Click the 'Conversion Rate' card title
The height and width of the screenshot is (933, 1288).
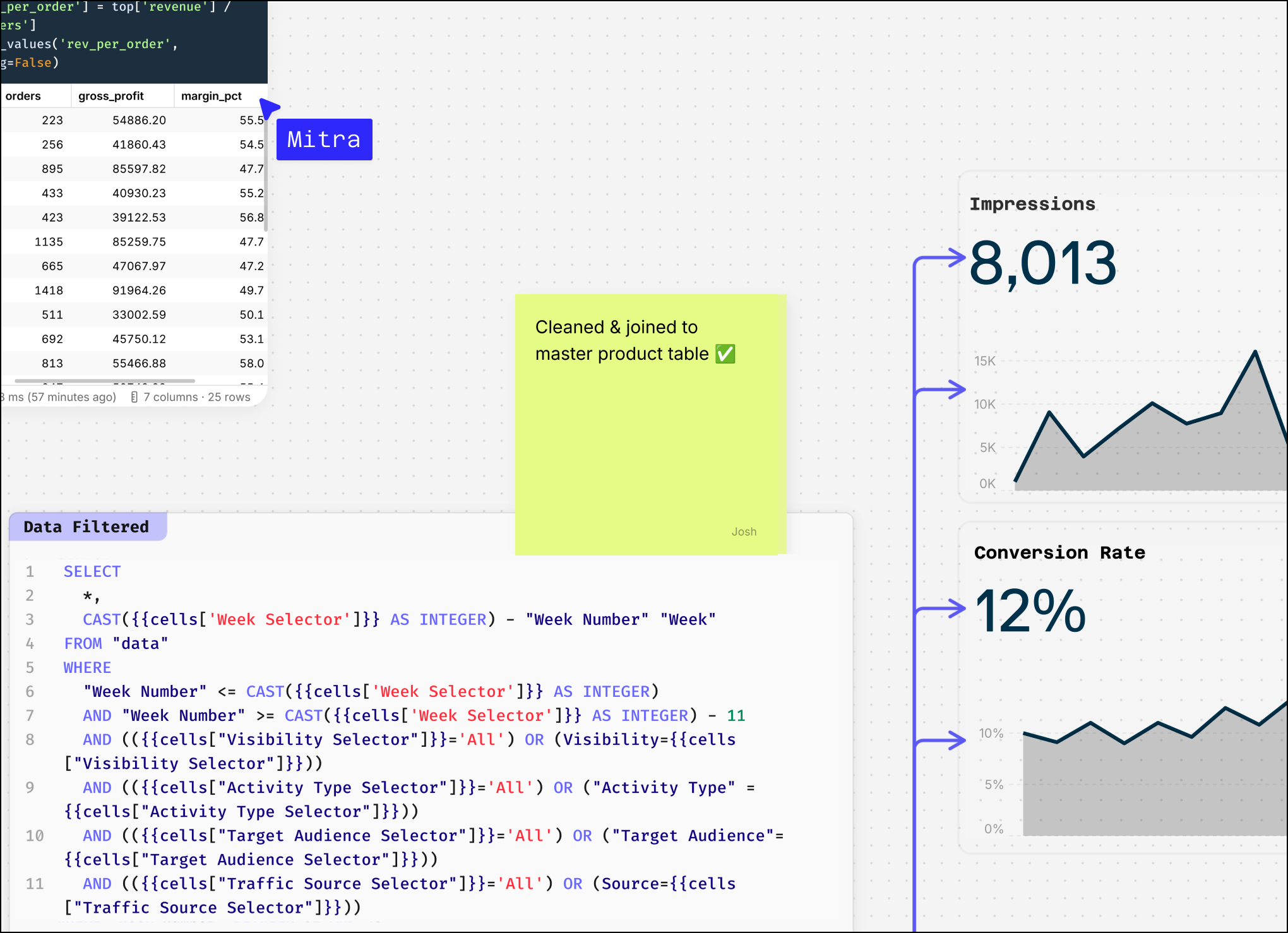1059,552
